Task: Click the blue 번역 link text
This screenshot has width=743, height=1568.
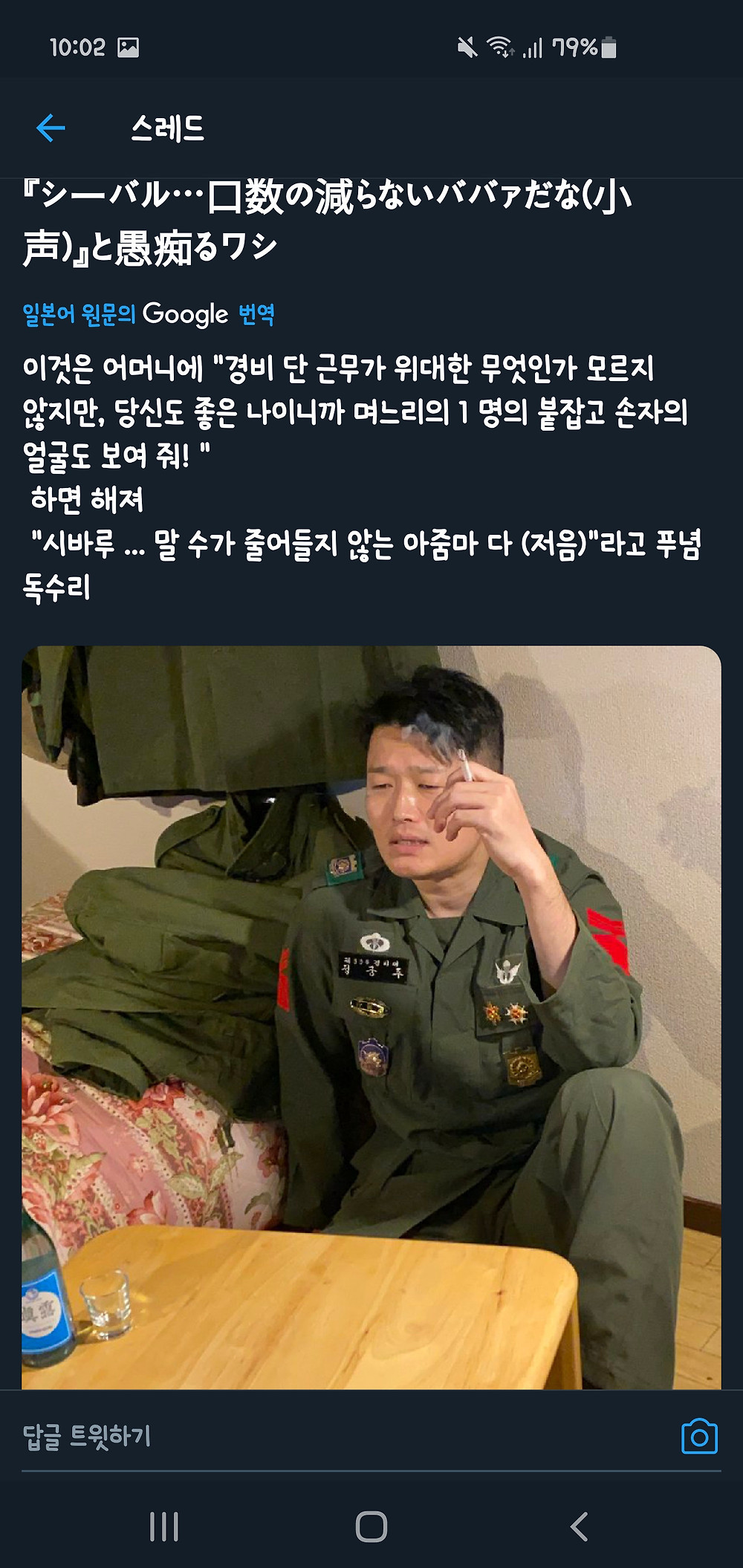Action: [256, 314]
